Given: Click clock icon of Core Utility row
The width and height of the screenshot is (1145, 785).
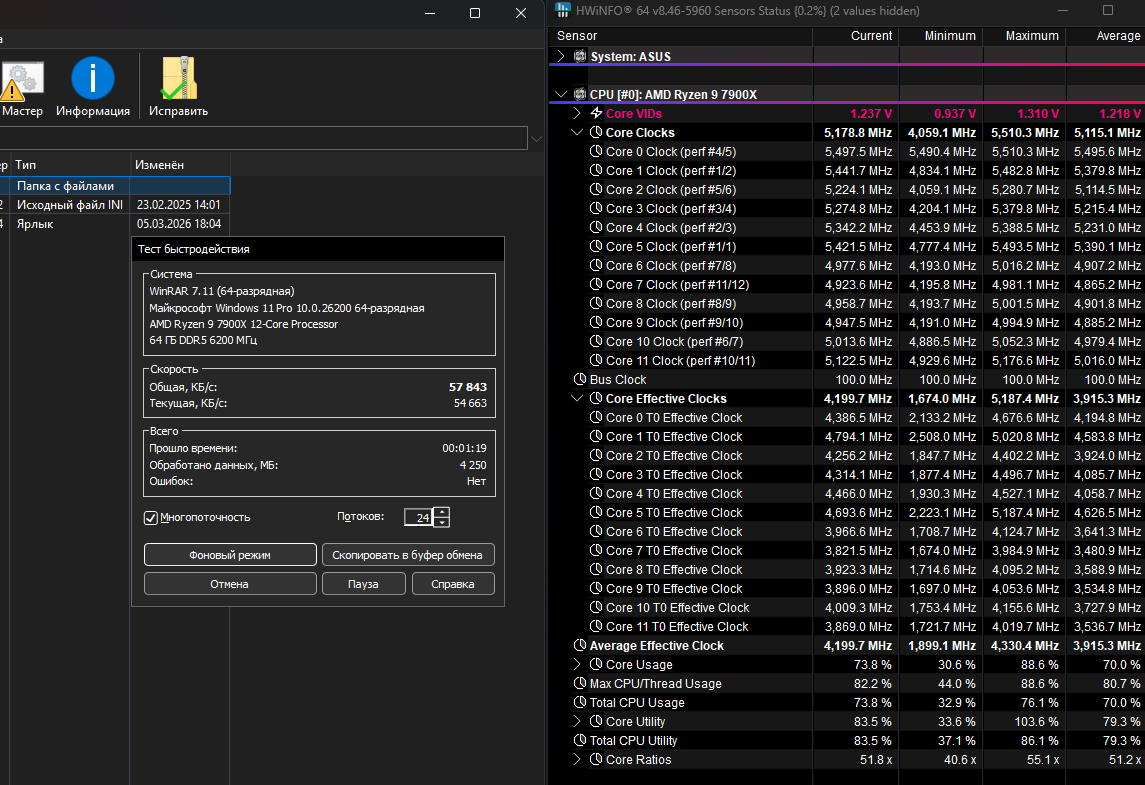Looking at the screenshot, I should point(596,721).
